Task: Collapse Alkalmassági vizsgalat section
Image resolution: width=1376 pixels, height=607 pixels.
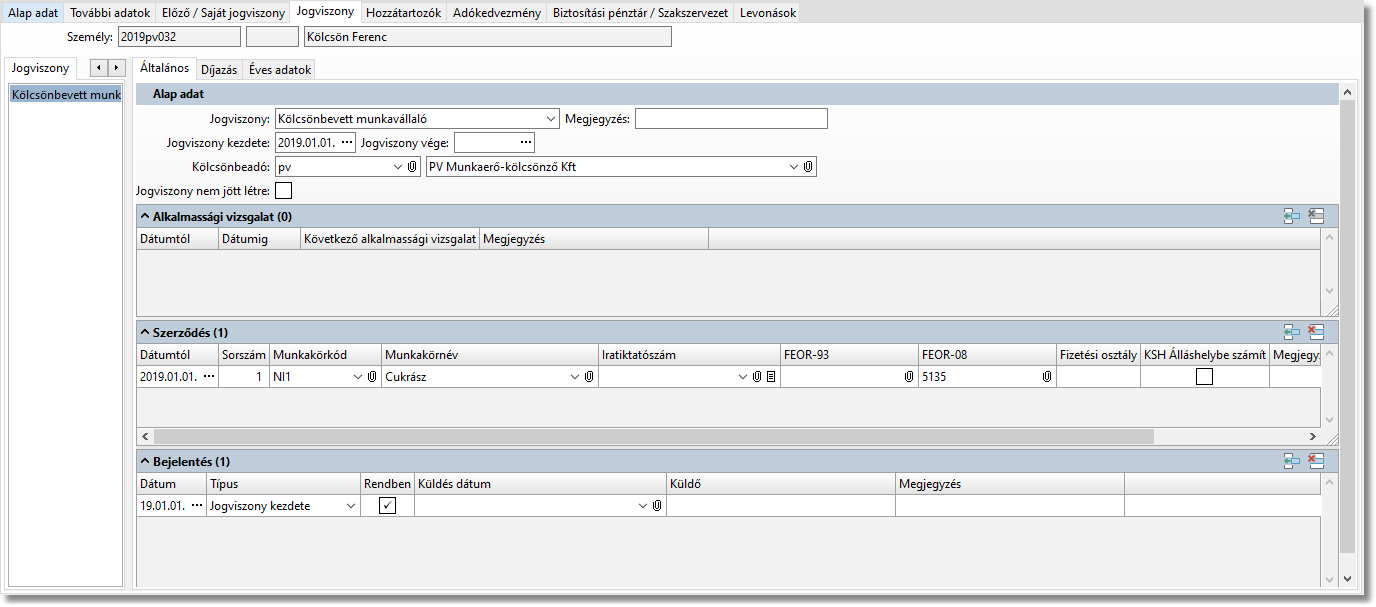Action: 145,216
